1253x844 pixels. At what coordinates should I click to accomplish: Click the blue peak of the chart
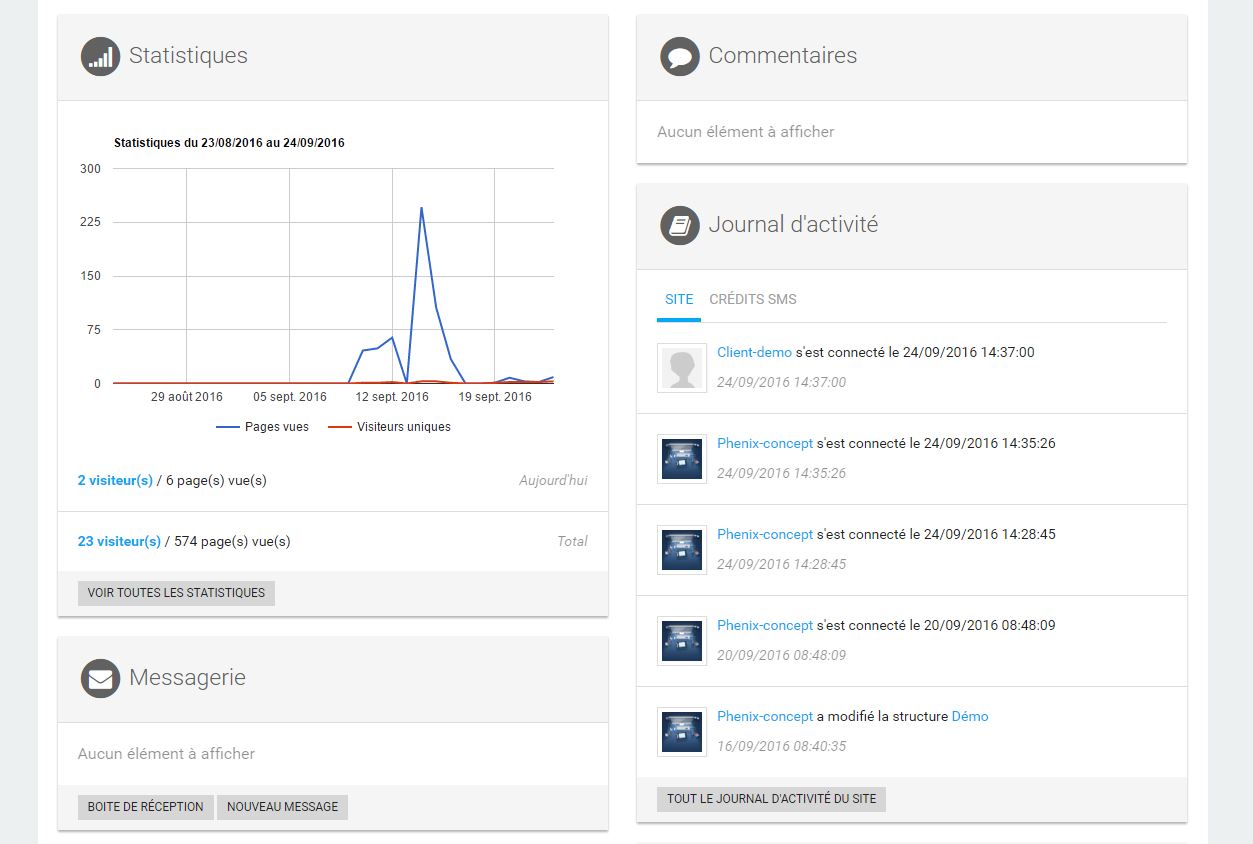(x=421, y=209)
